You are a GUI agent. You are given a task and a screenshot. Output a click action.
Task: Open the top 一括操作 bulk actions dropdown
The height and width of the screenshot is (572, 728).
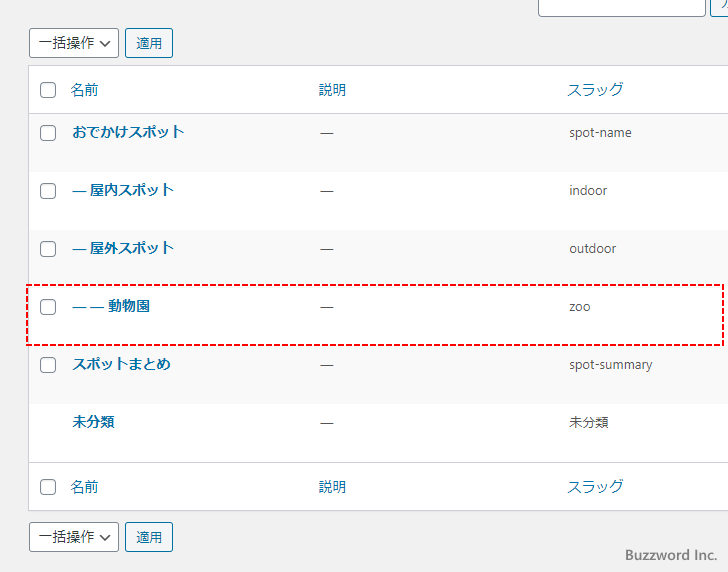pyautogui.click(x=74, y=43)
